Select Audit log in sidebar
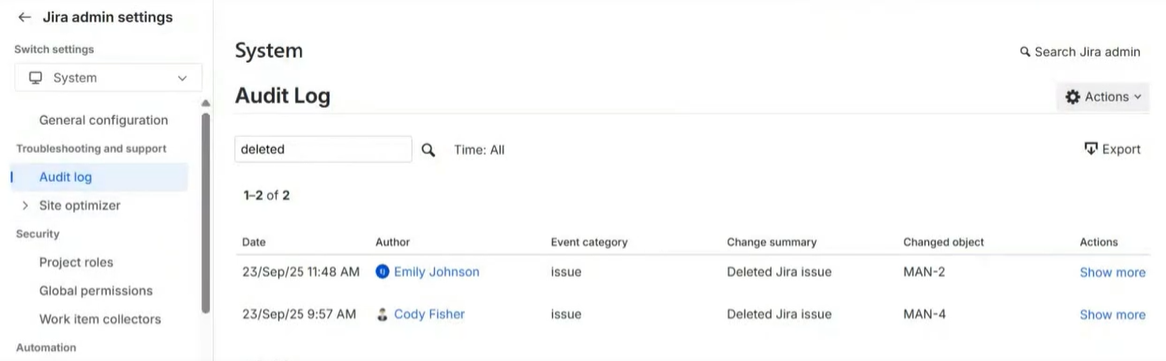The width and height of the screenshot is (1166, 361). click(100, 177)
